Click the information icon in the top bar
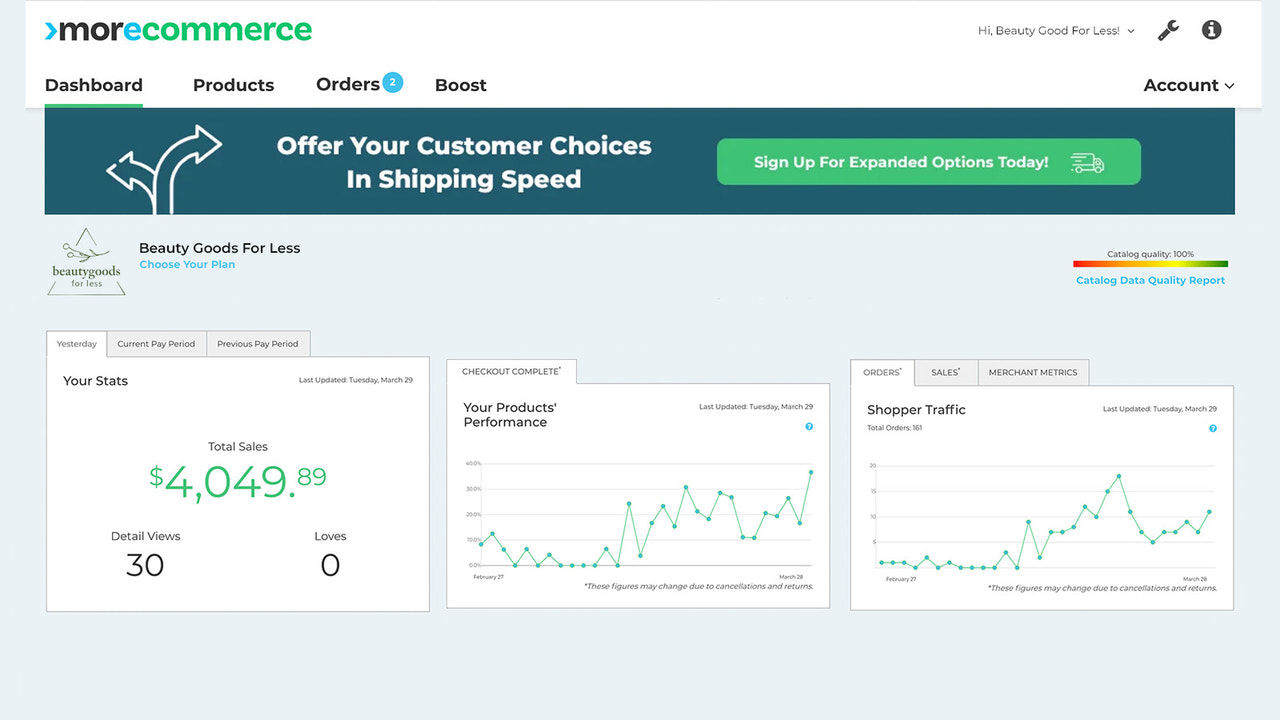 coord(1211,30)
